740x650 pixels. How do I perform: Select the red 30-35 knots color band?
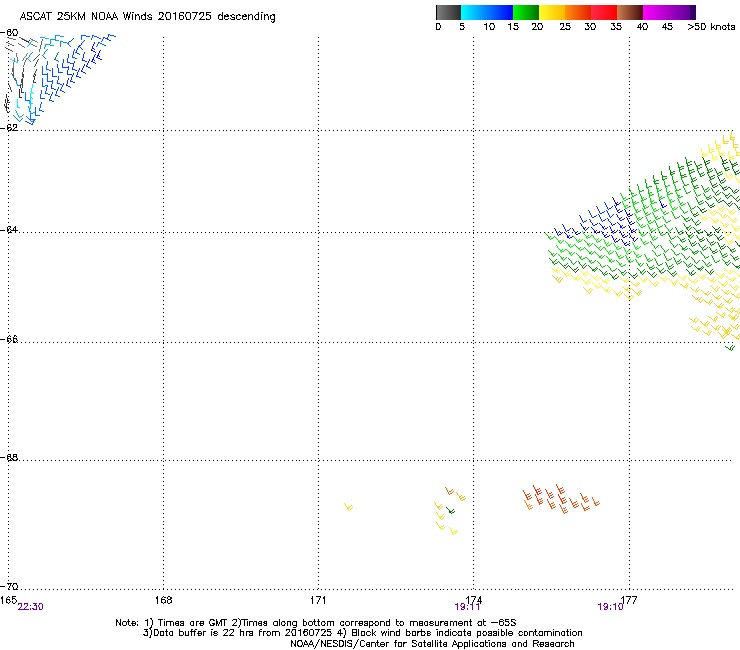[604, 12]
